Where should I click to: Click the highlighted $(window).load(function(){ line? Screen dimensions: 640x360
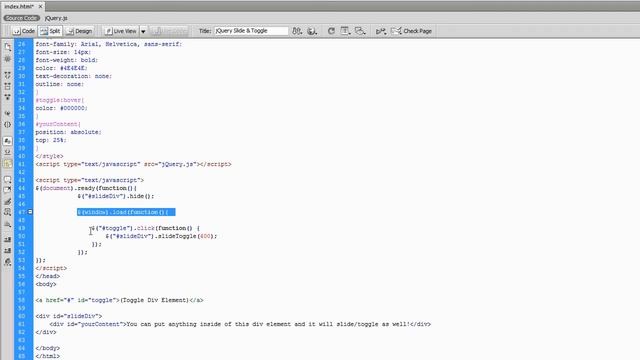(x=126, y=212)
